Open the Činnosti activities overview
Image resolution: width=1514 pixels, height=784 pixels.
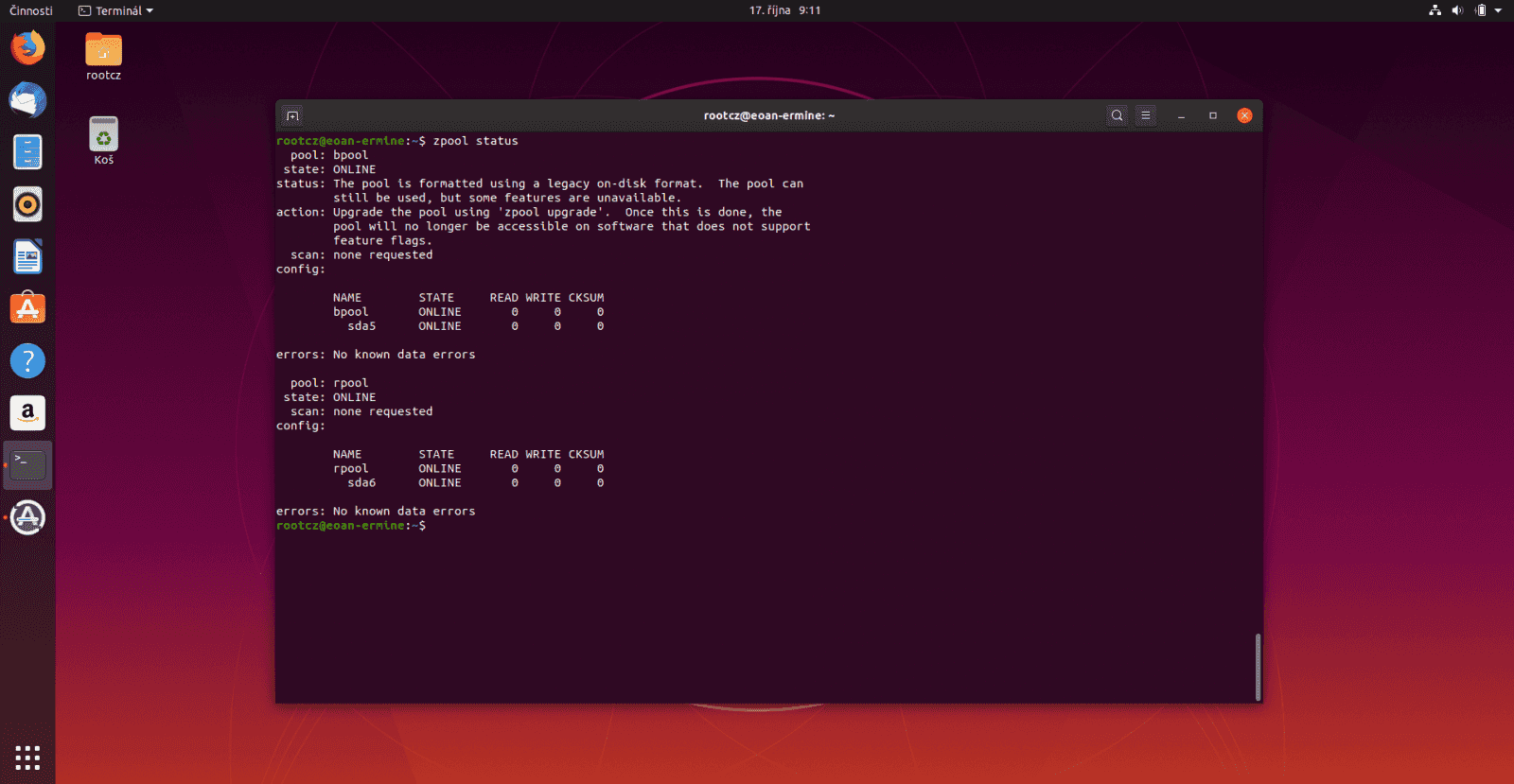click(31, 10)
